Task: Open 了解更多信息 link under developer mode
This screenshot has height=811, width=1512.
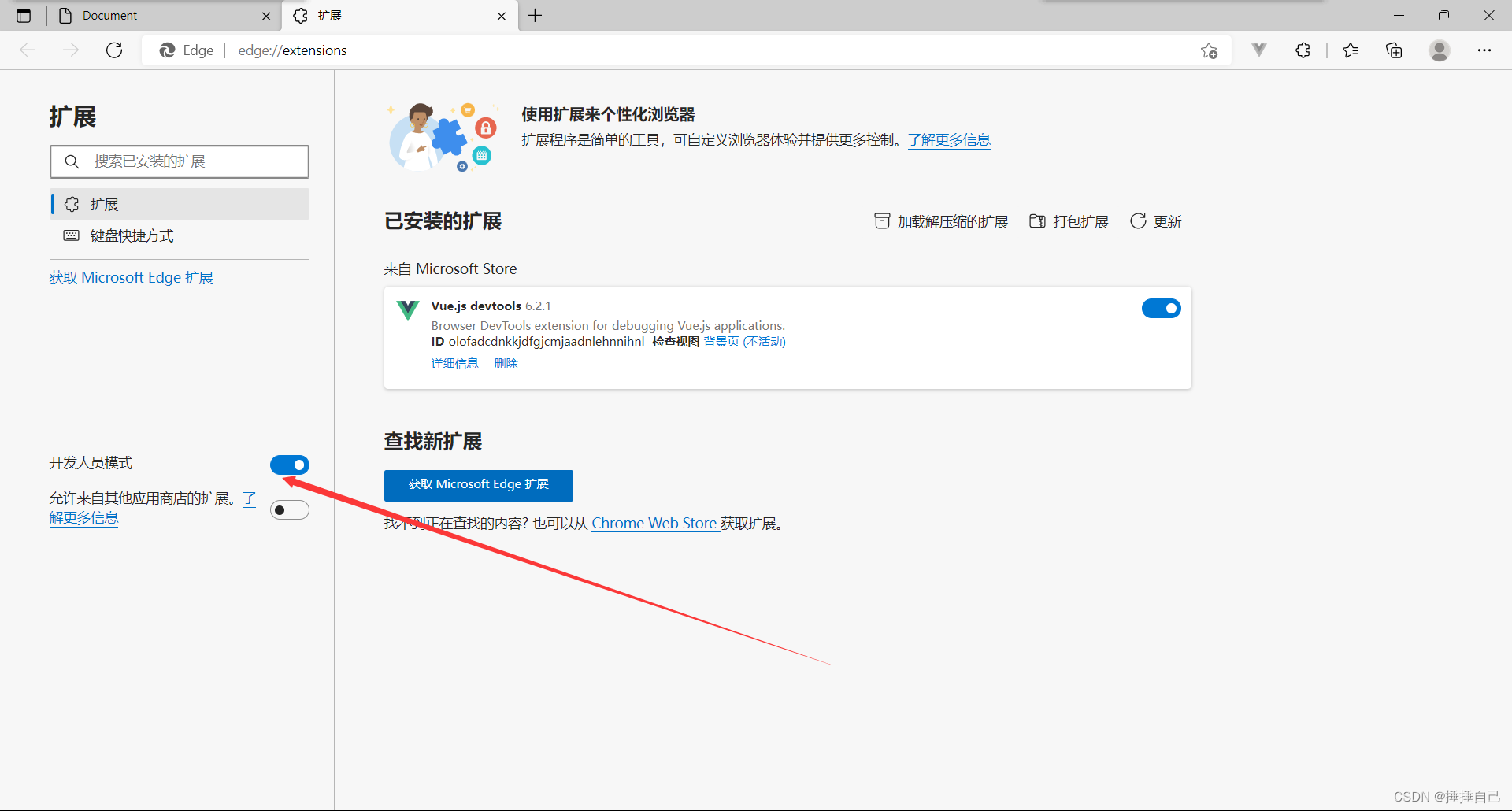Action: click(x=83, y=517)
